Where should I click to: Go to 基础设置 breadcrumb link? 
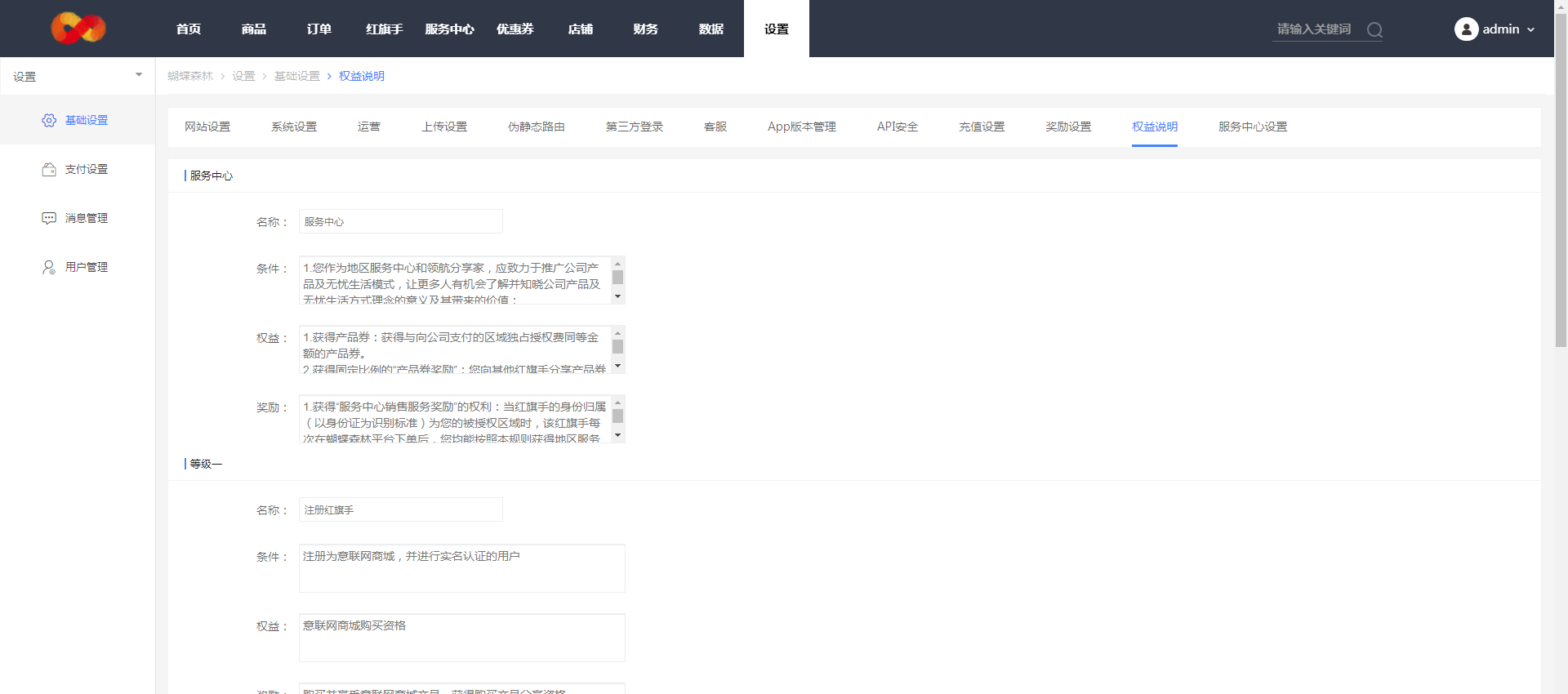(x=297, y=76)
